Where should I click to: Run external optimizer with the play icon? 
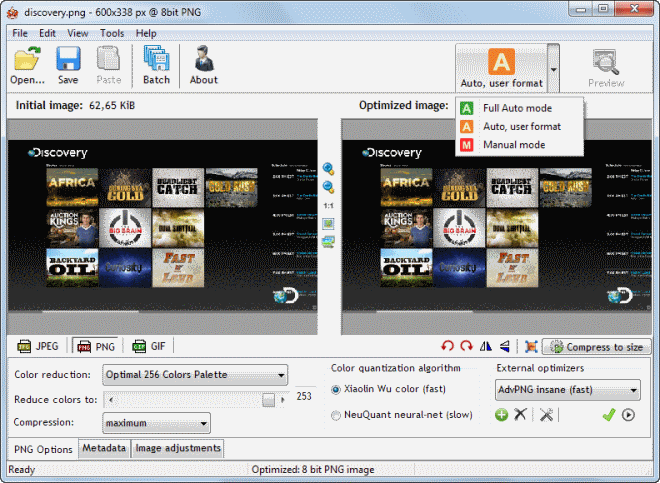628,415
